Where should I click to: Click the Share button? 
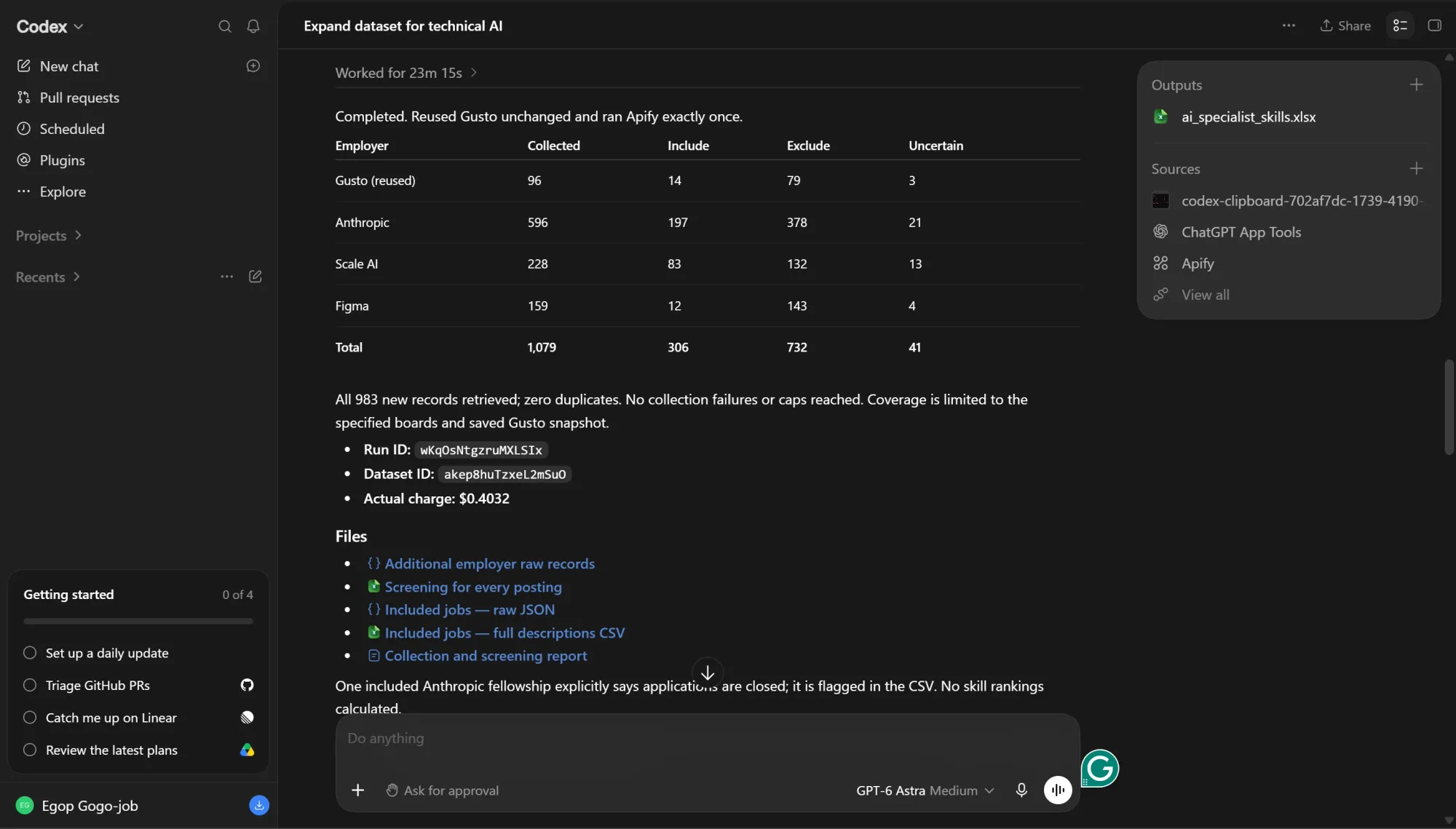coord(1345,25)
